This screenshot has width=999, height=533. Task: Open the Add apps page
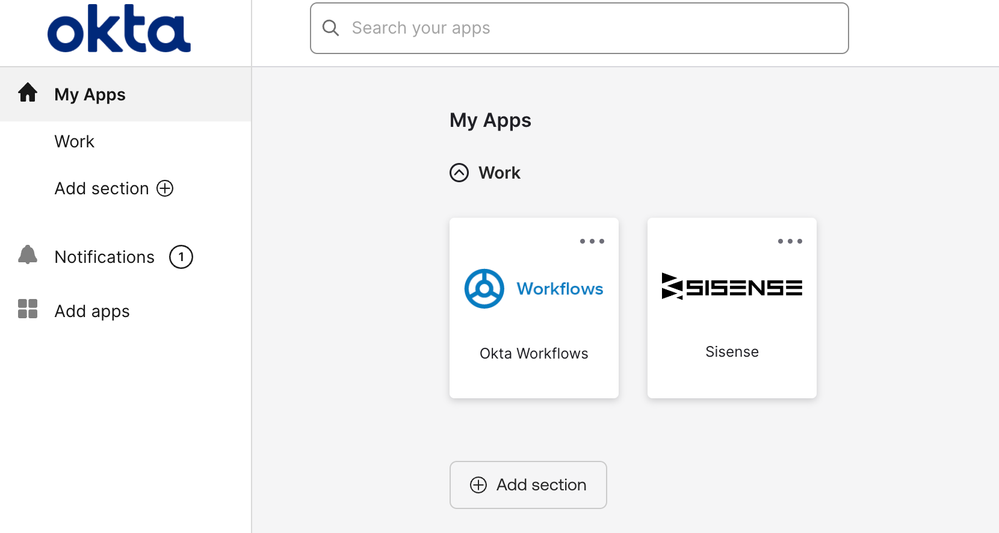[92, 311]
